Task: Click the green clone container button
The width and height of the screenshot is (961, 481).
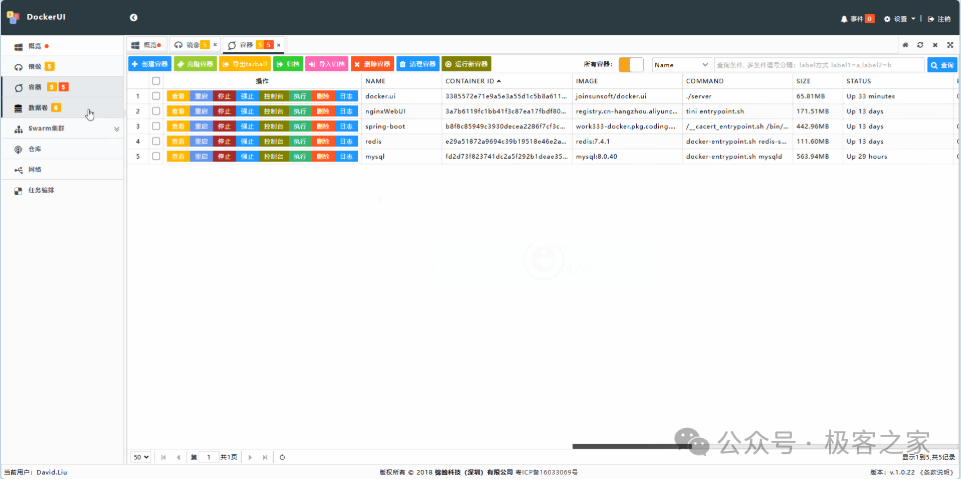Action: click(196, 64)
